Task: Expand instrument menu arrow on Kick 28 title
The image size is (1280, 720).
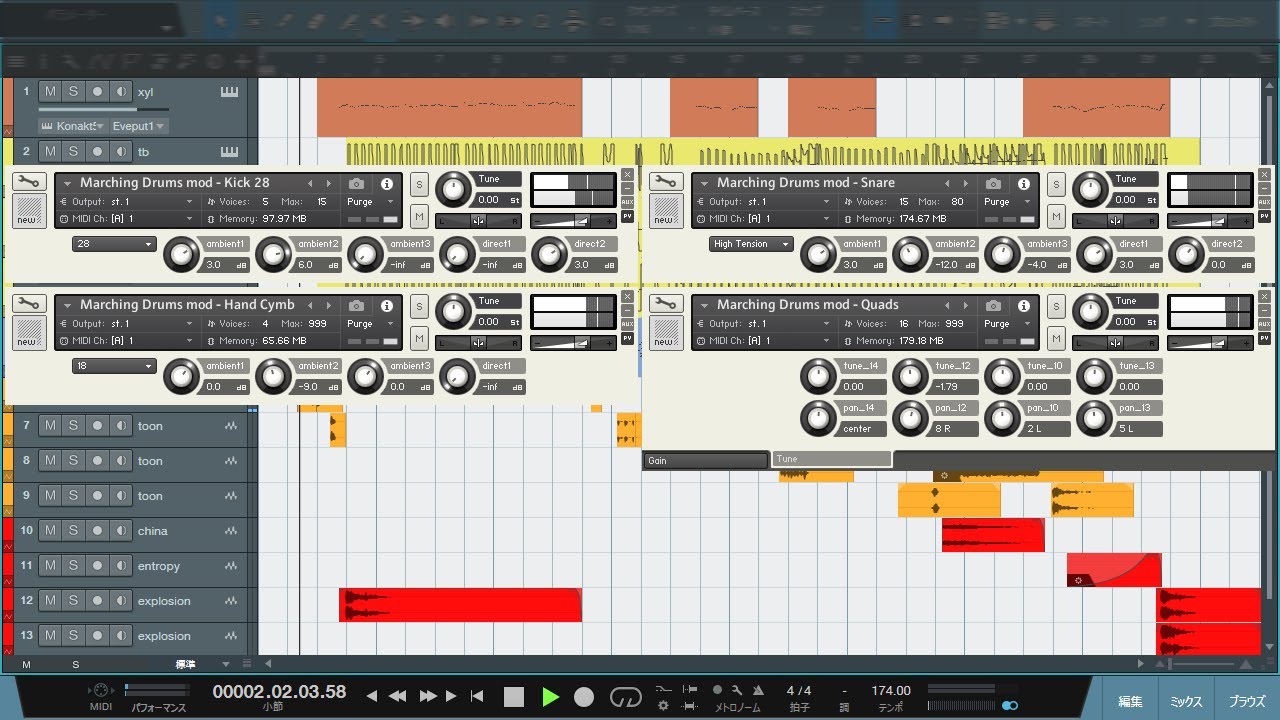Action: (68, 183)
